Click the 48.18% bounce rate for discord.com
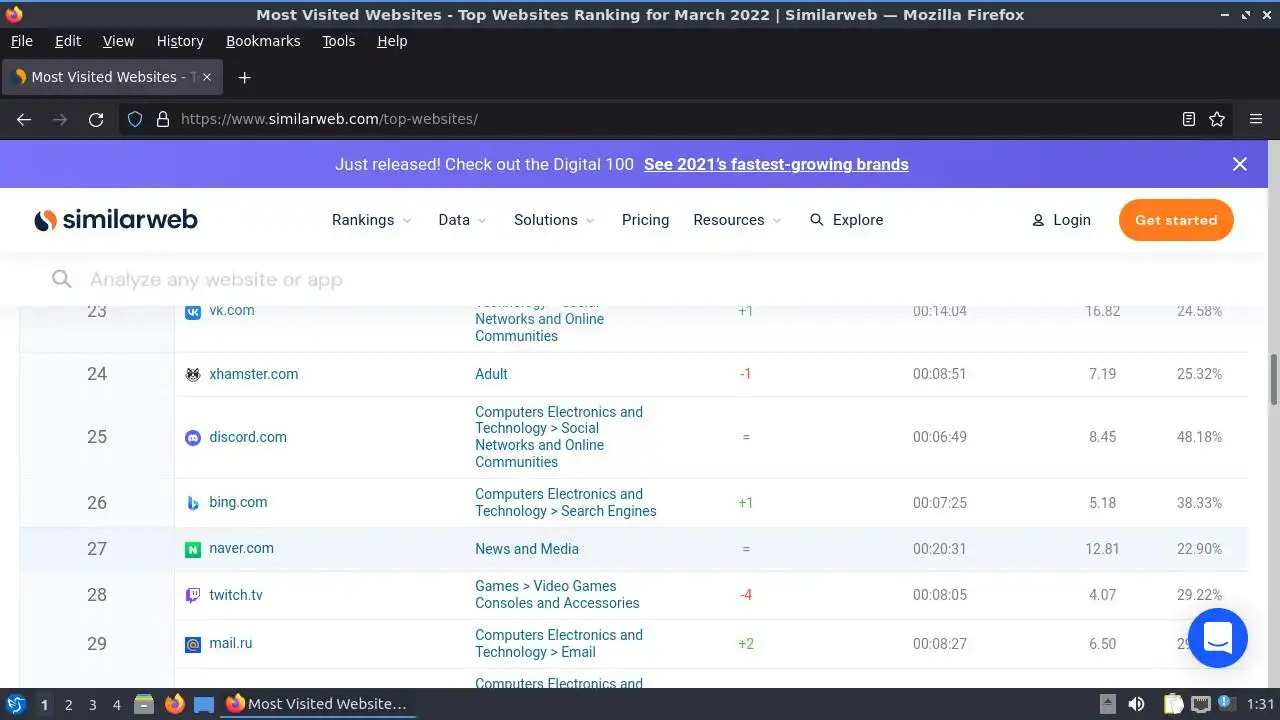This screenshot has width=1280, height=720. click(1199, 437)
